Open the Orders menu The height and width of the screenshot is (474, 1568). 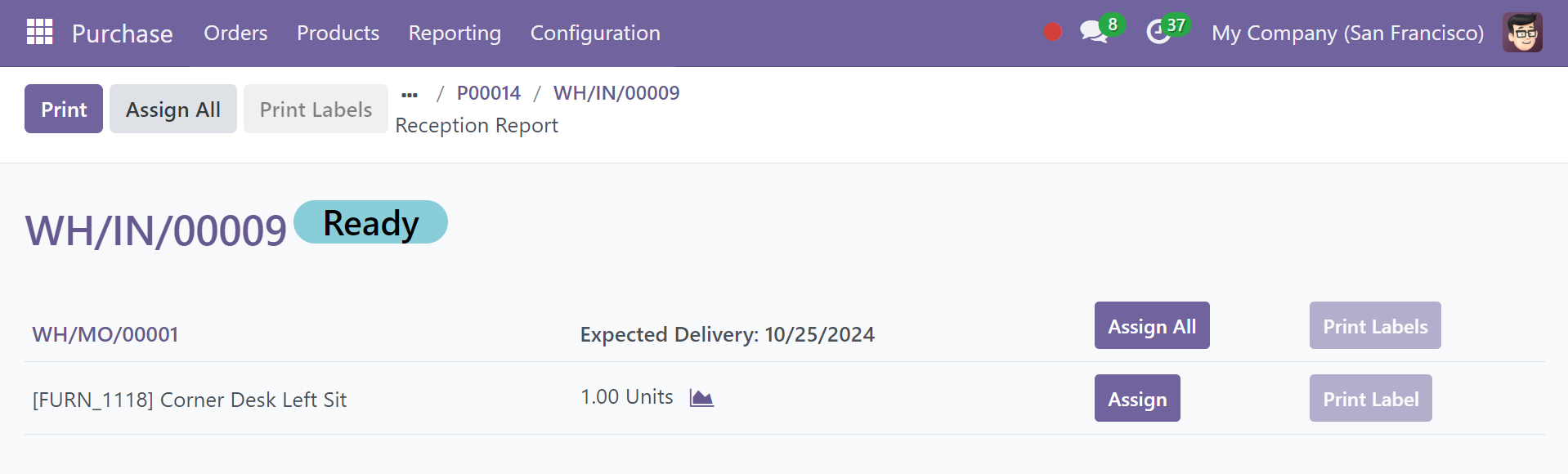point(235,33)
